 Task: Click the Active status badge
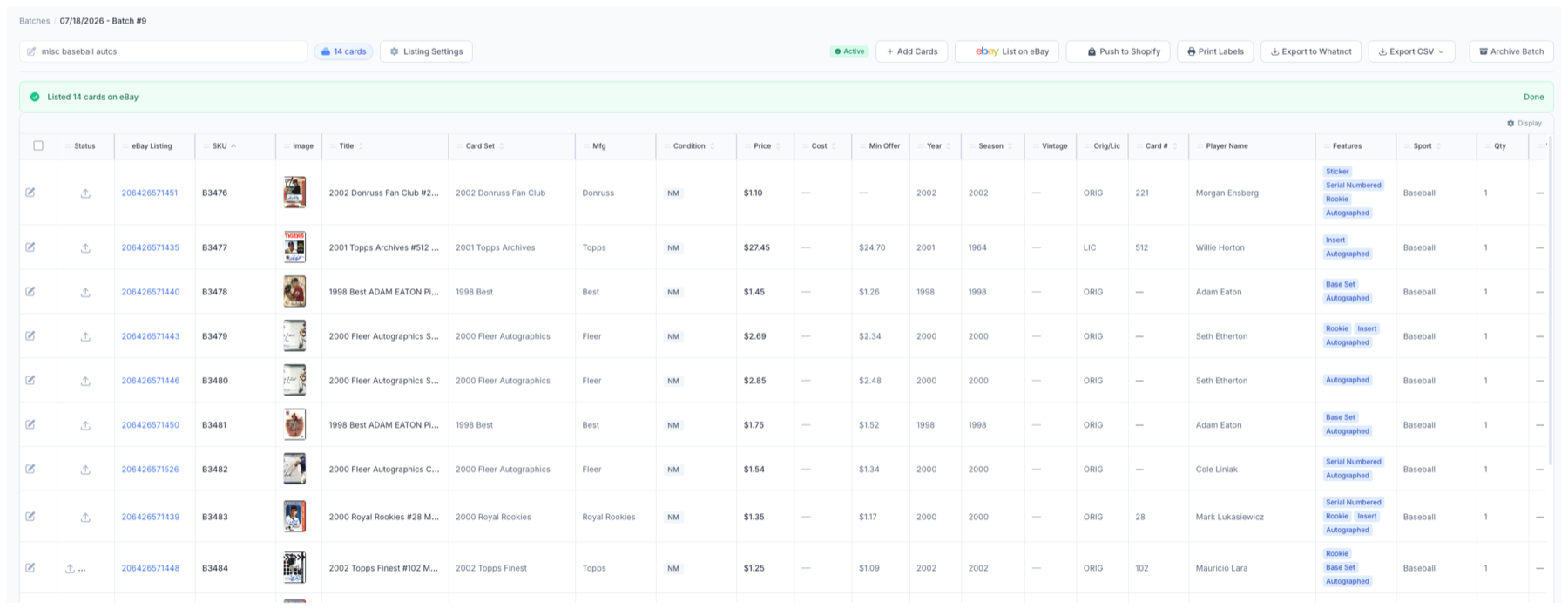849,51
